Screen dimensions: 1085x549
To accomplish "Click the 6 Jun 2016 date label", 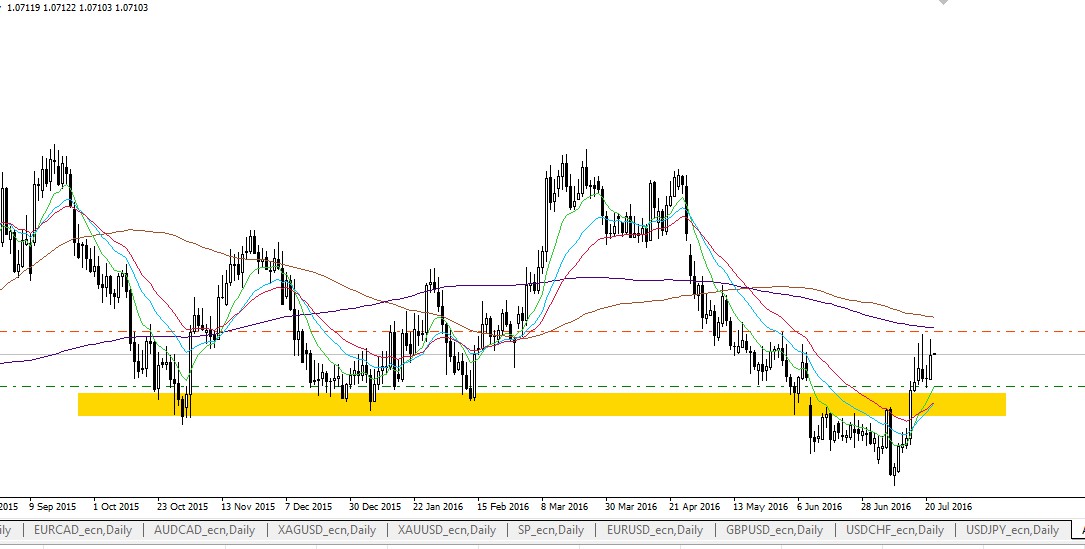I will (x=819, y=507).
